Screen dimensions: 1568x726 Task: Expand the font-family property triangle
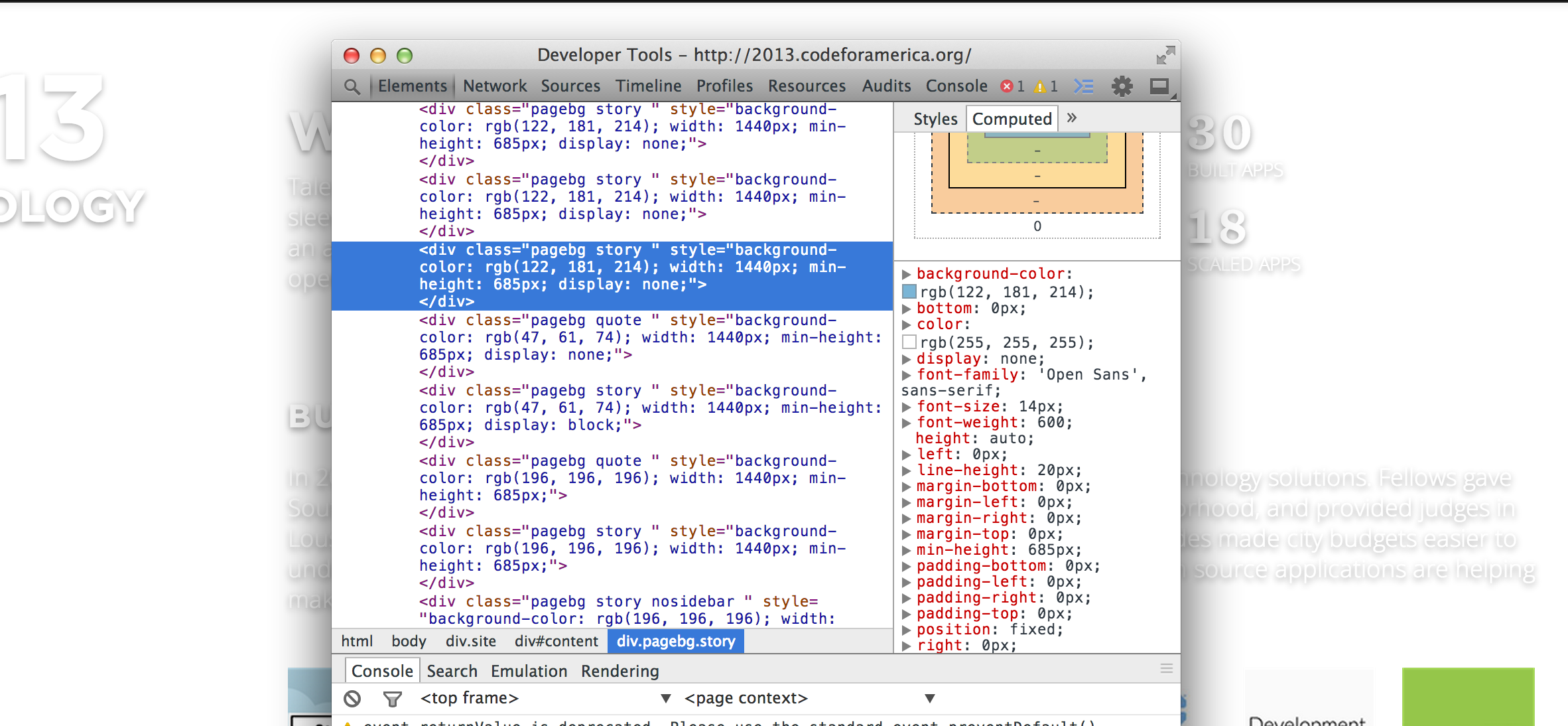(x=906, y=375)
